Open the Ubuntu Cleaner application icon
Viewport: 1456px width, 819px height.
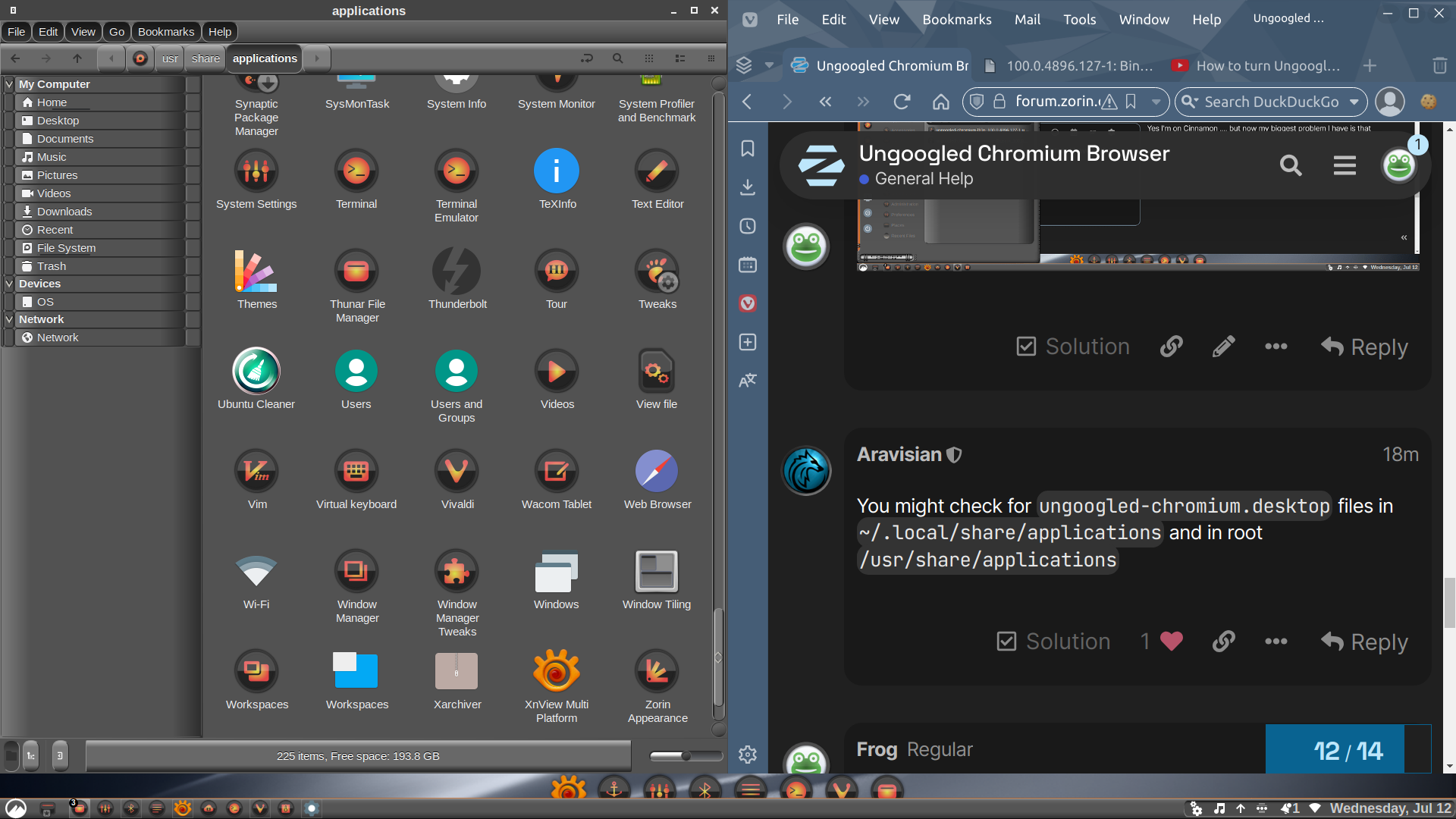pos(256,371)
